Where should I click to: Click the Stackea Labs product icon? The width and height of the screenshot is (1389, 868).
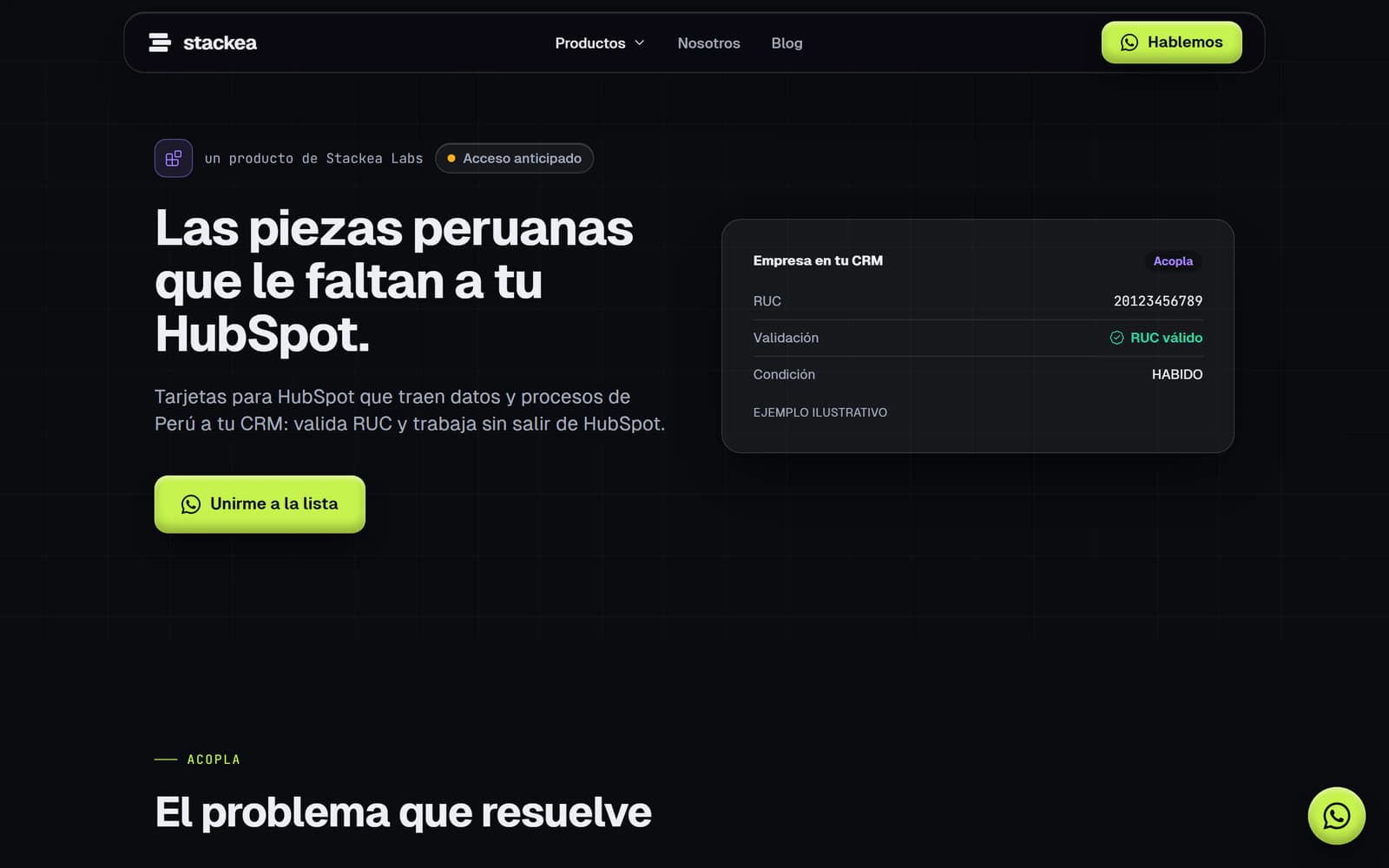[x=174, y=158]
